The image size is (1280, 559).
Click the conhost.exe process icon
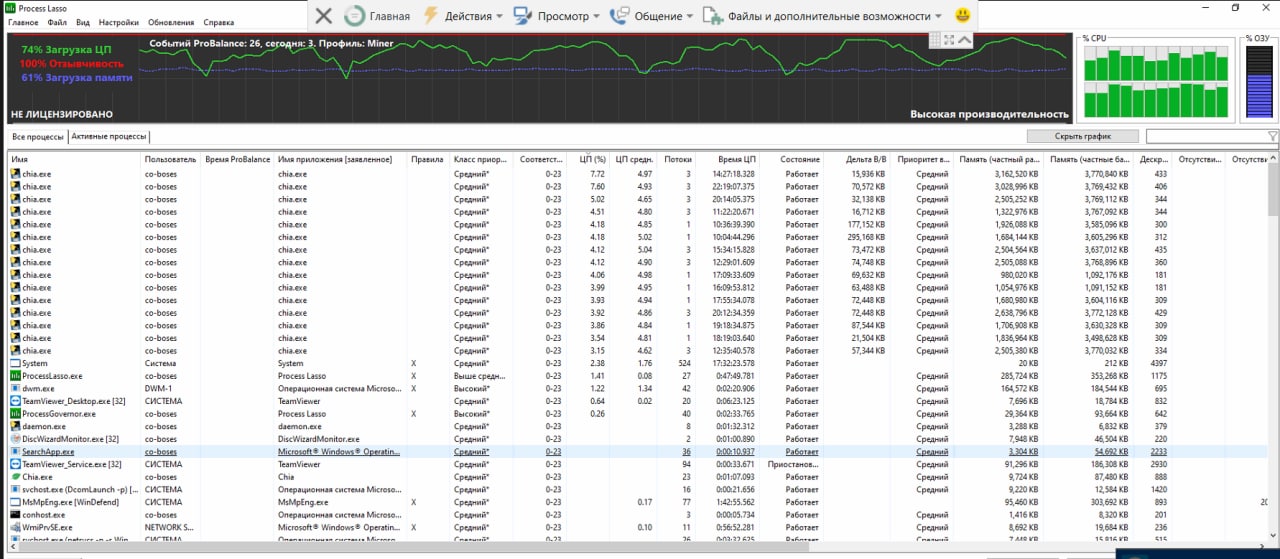click(15, 514)
